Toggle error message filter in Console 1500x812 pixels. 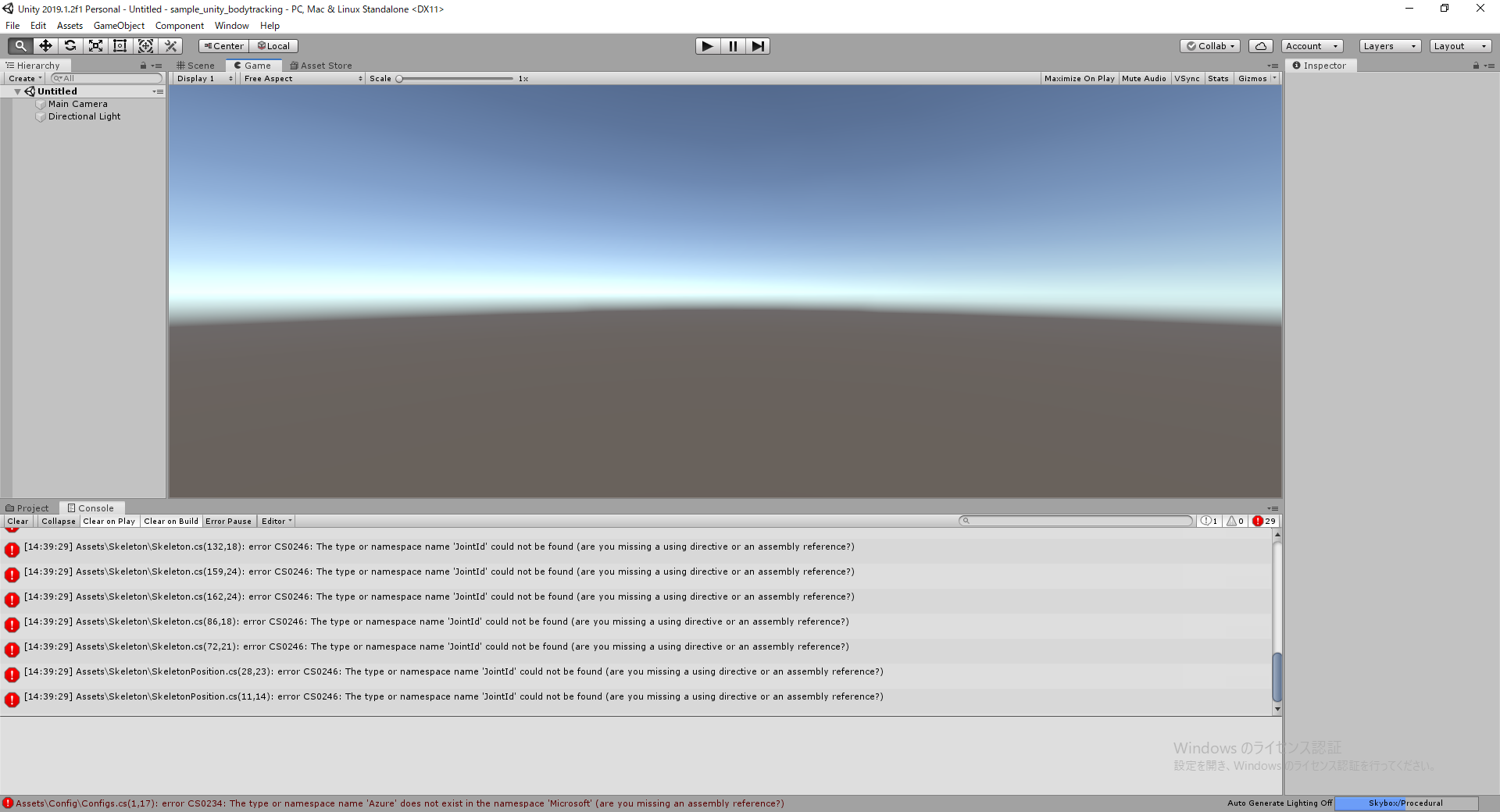(1263, 521)
